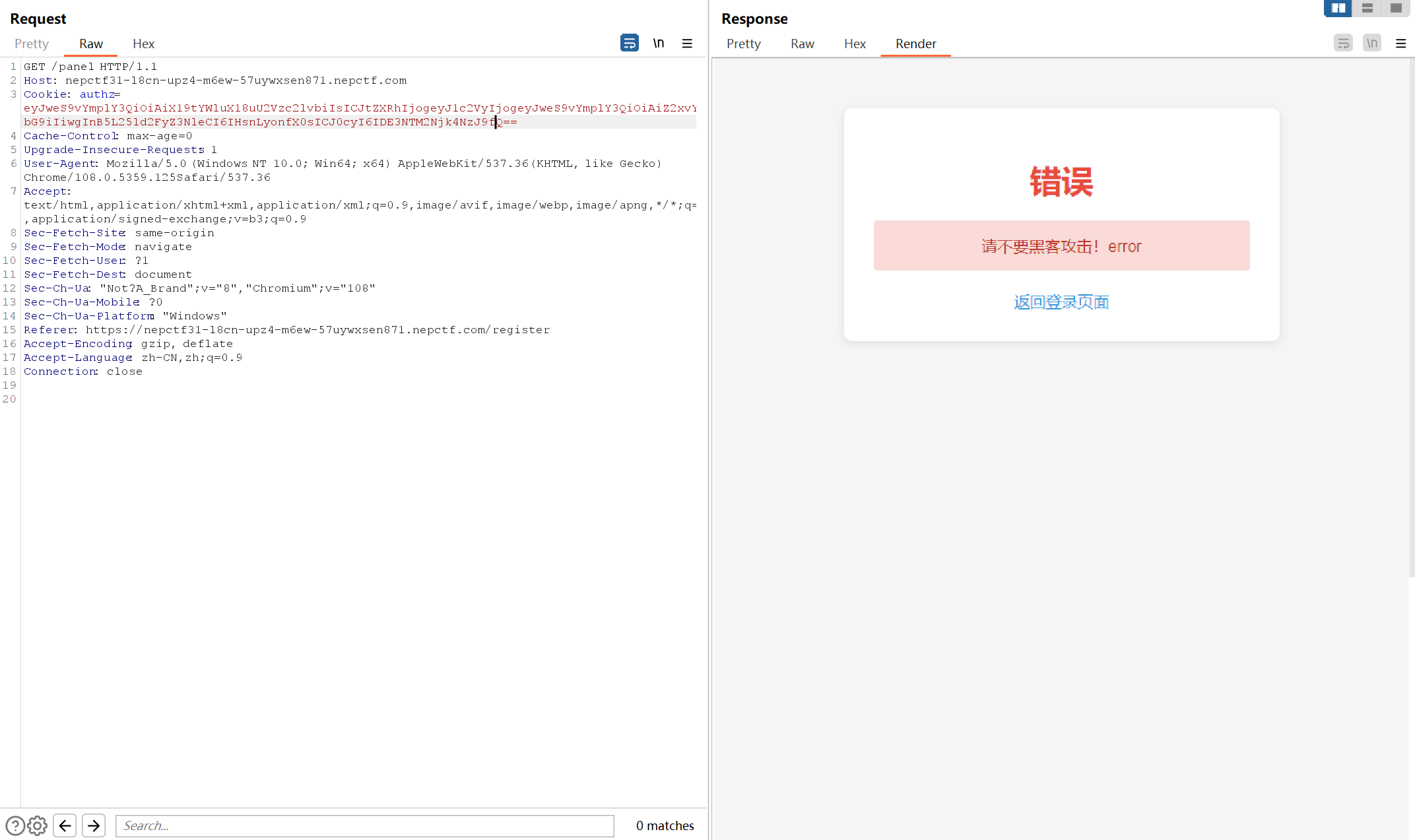
Task: Click the 请不要黑客攻击 error message box
Action: (x=1061, y=245)
